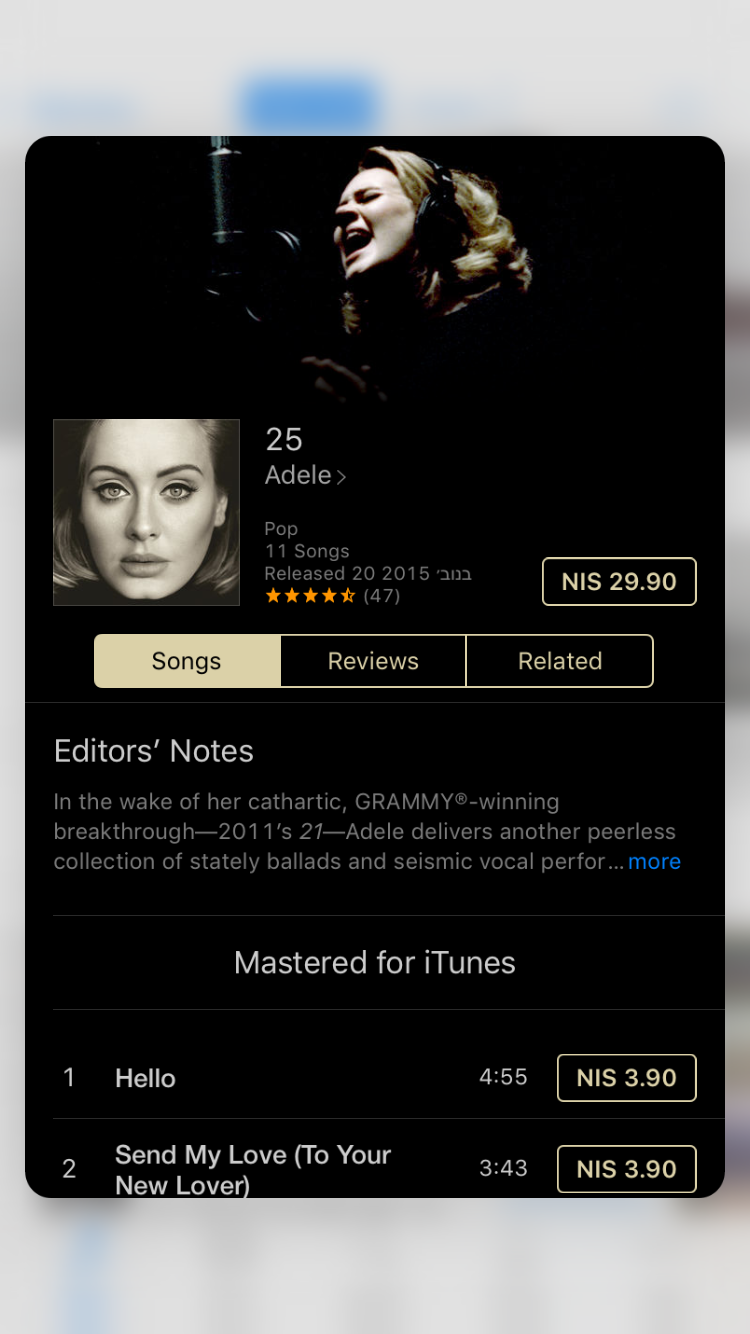Switch to the Reviews tab
This screenshot has height=1334, width=750.
[373, 661]
